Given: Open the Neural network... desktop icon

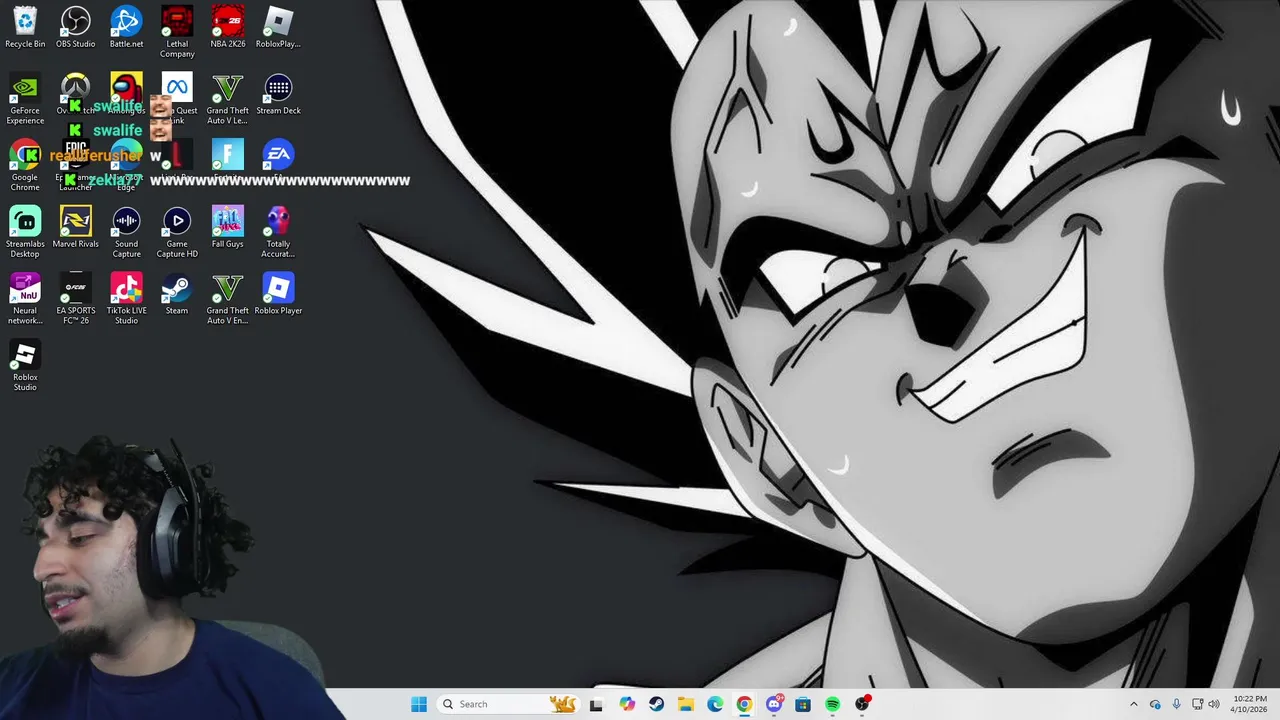Looking at the screenshot, I should pyautogui.click(x=25, y=299).
